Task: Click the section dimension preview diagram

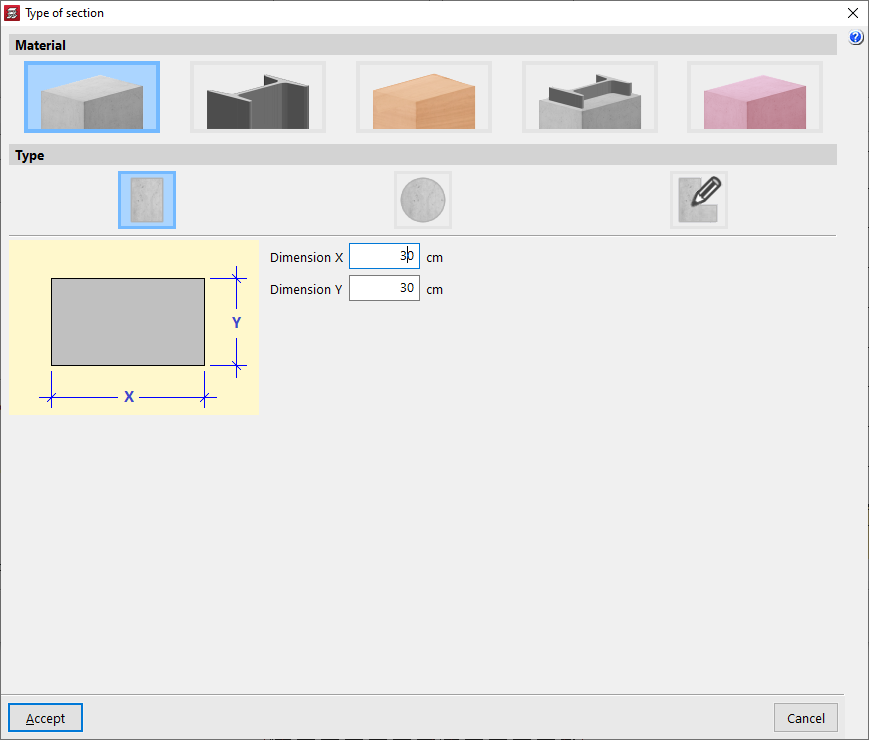Action: click(134, 328)
